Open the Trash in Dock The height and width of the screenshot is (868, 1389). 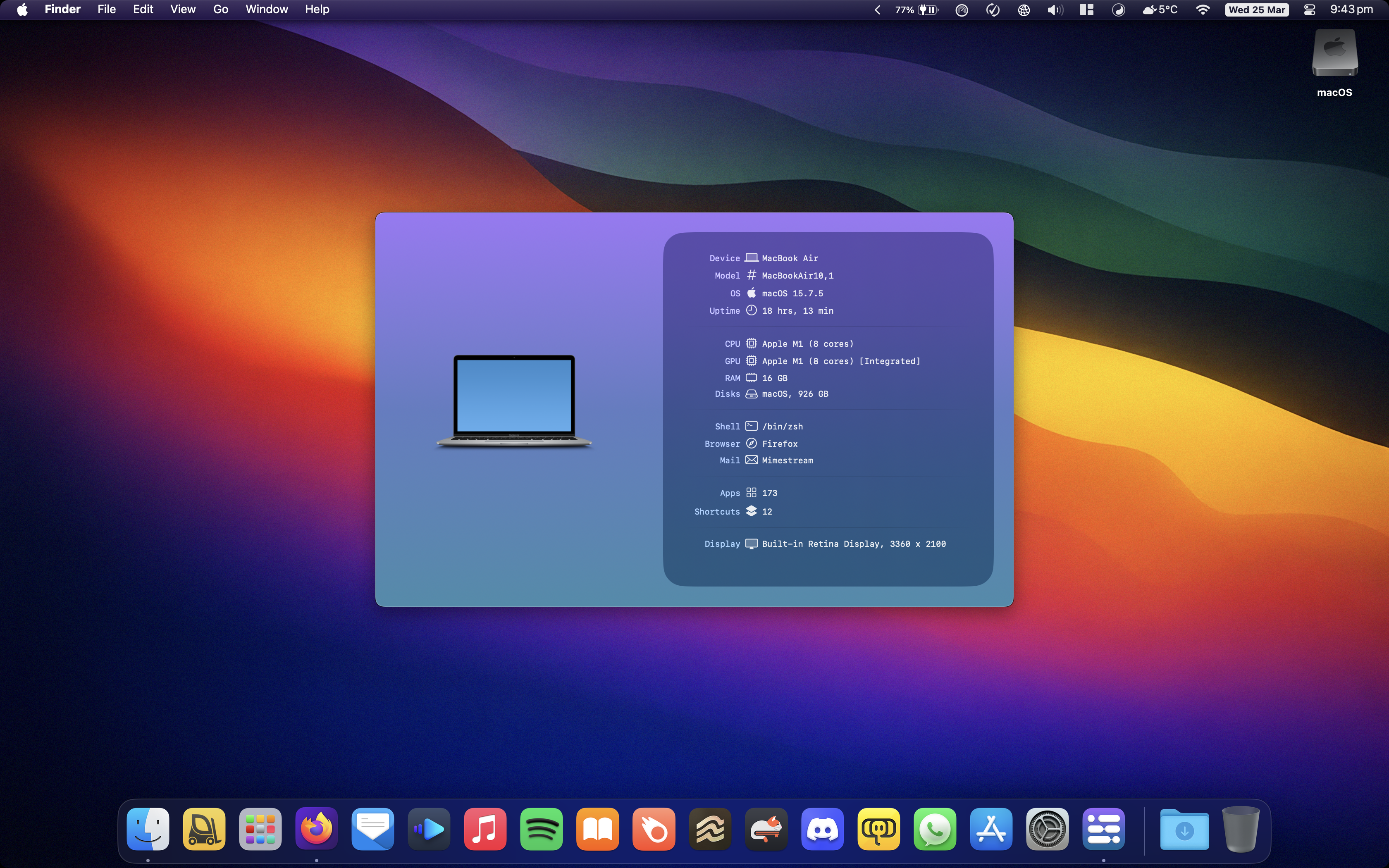[1241, 829]
